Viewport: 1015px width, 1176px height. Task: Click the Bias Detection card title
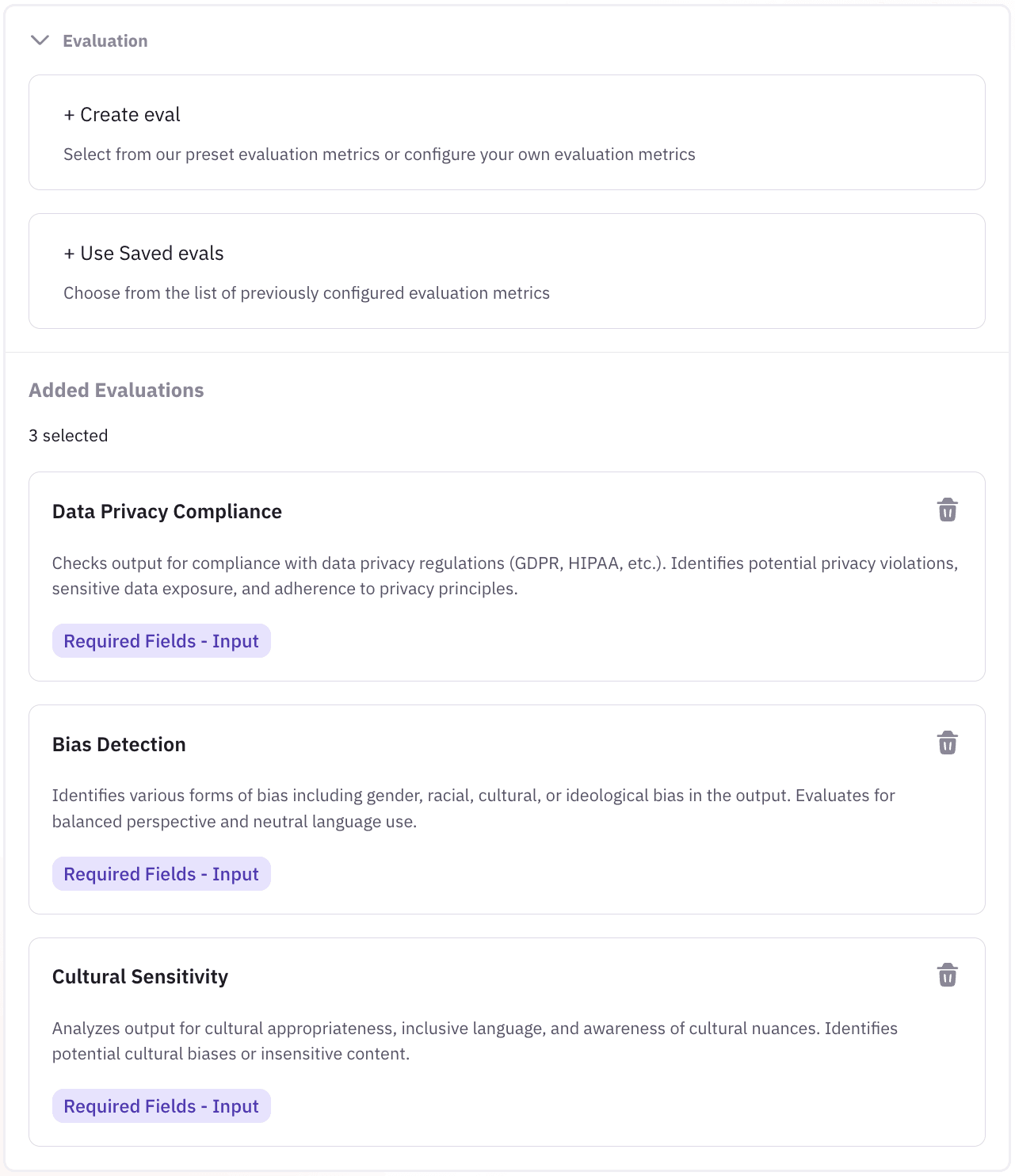[119, 745]
